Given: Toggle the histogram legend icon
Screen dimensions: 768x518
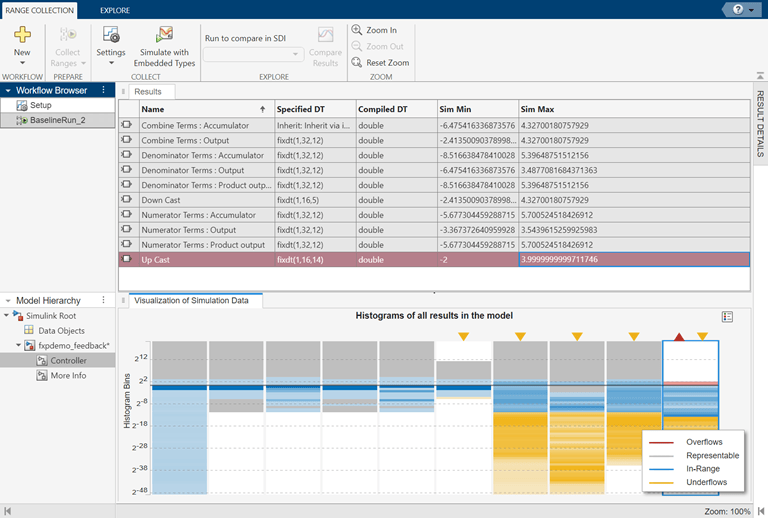Looking at the screenshot, I should pyautogui.click(x=727, y=317).
